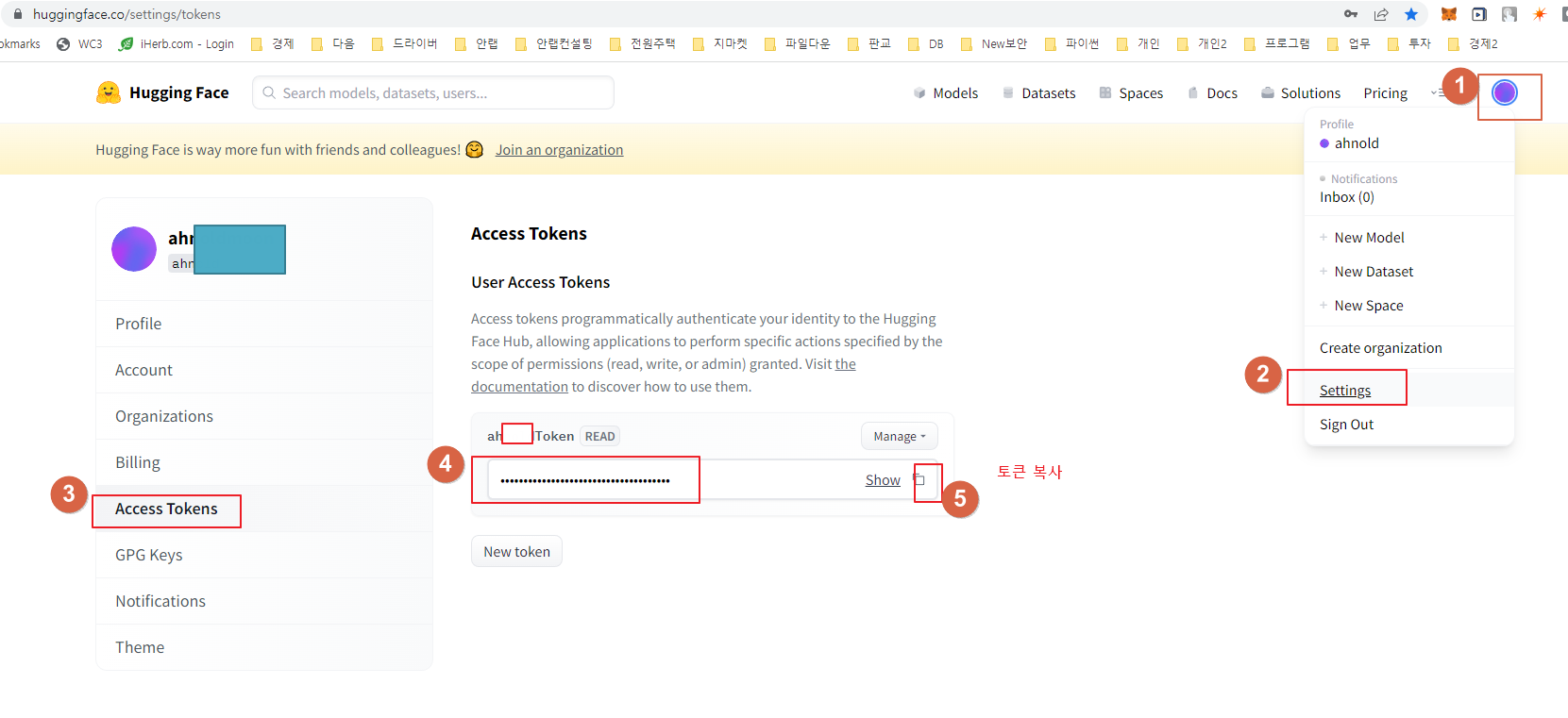
Task: Open Docs in top navigation
Action: pyautogui.click(x=1212, y=92)
